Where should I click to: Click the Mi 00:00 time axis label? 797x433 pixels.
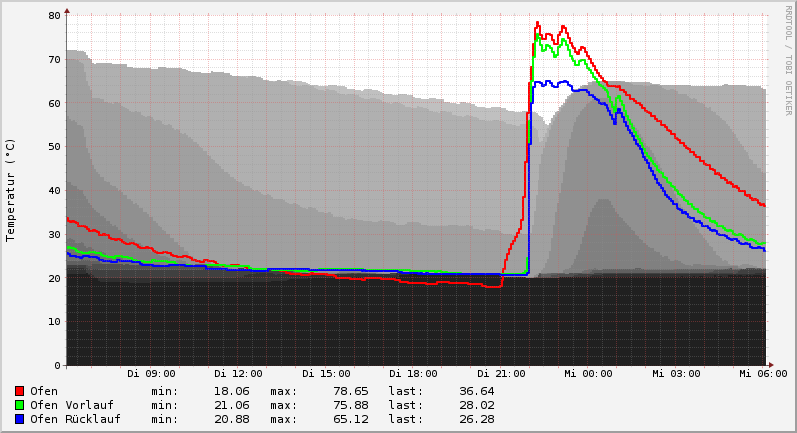[x=589, y=374]
